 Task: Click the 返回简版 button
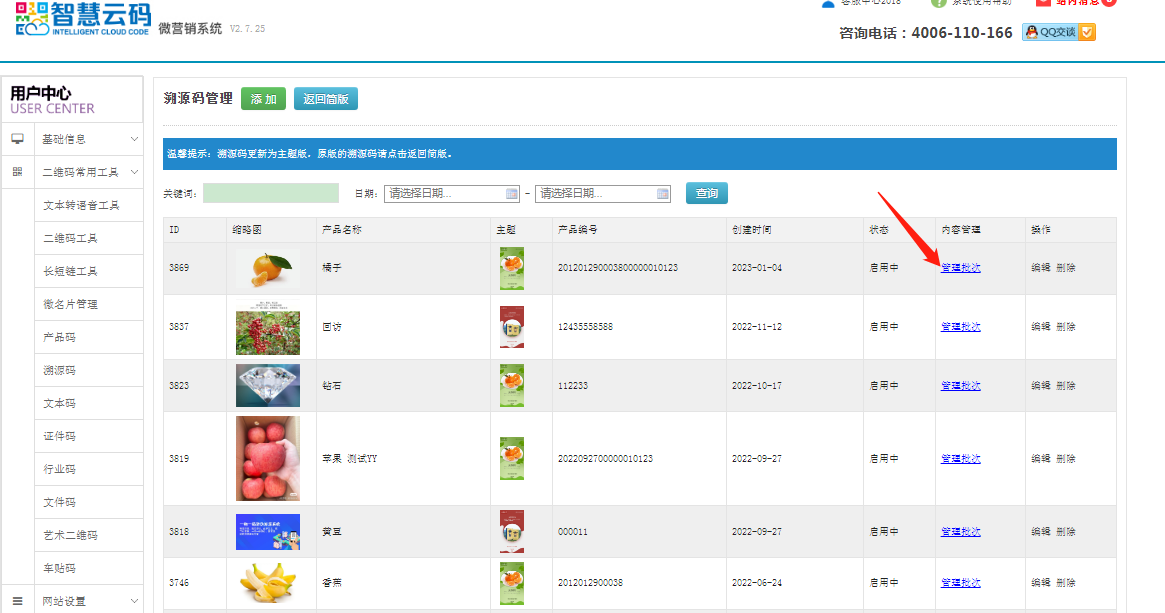tap(325, 99)
